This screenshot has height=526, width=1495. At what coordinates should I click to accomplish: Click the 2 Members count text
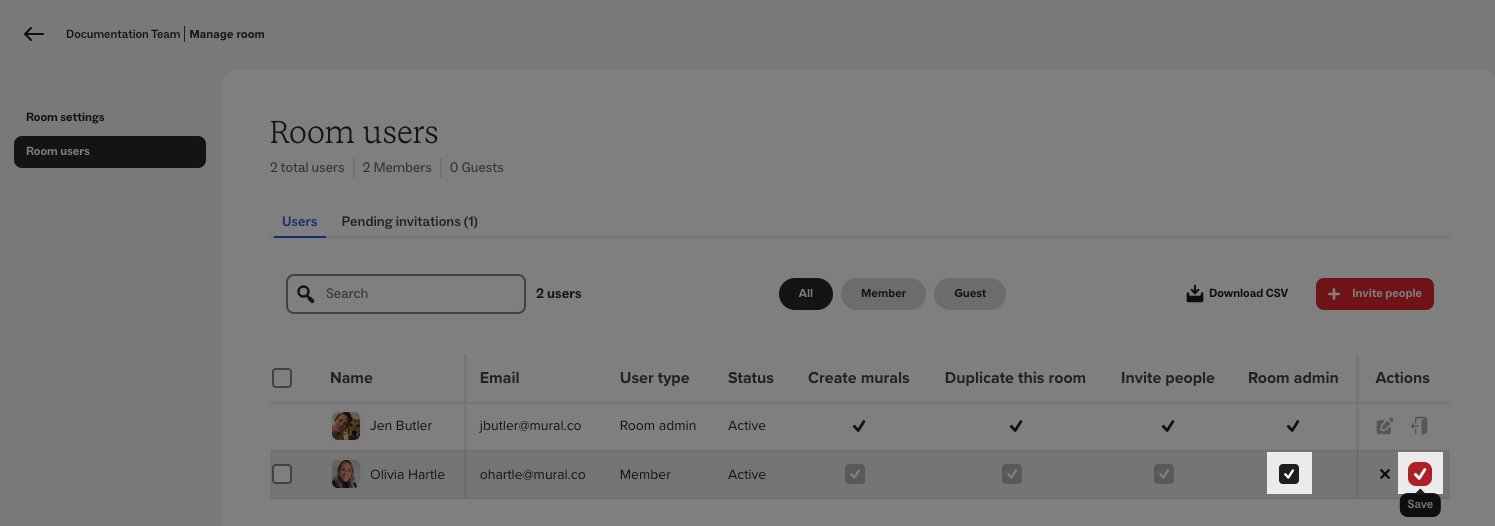397,168
